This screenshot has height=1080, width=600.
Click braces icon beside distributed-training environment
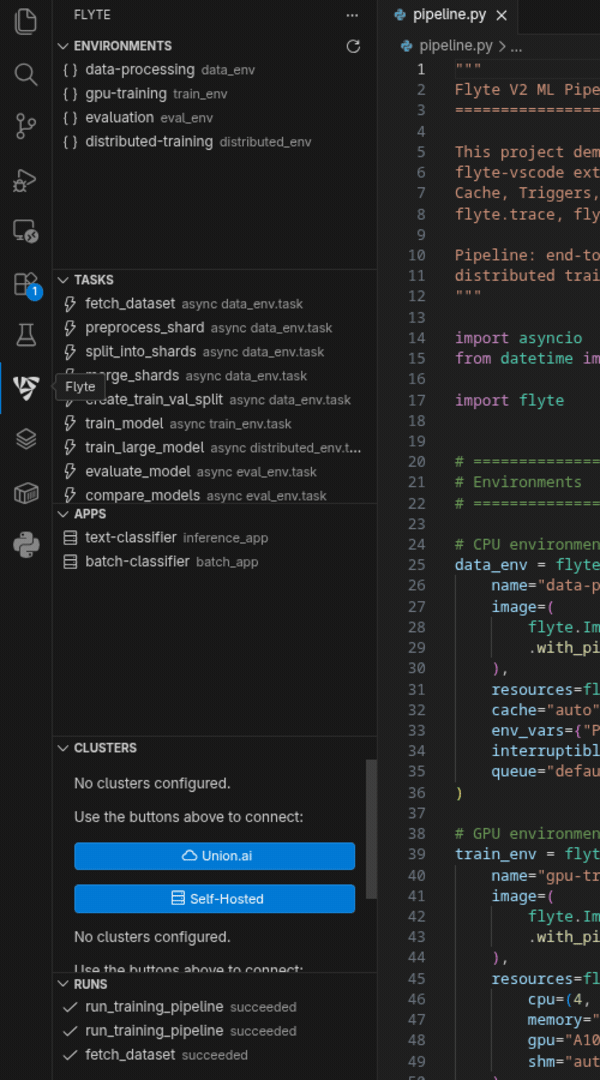(x=70, y=142)
